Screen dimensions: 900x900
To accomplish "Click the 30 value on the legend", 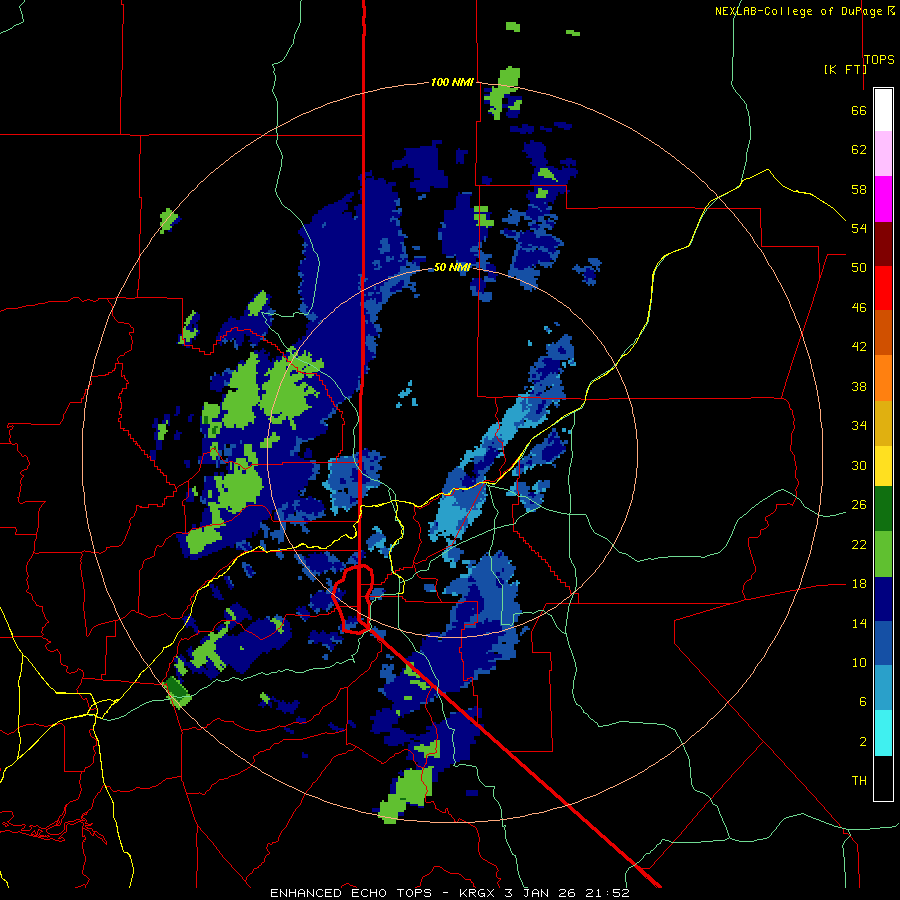I will click(859, 465).
